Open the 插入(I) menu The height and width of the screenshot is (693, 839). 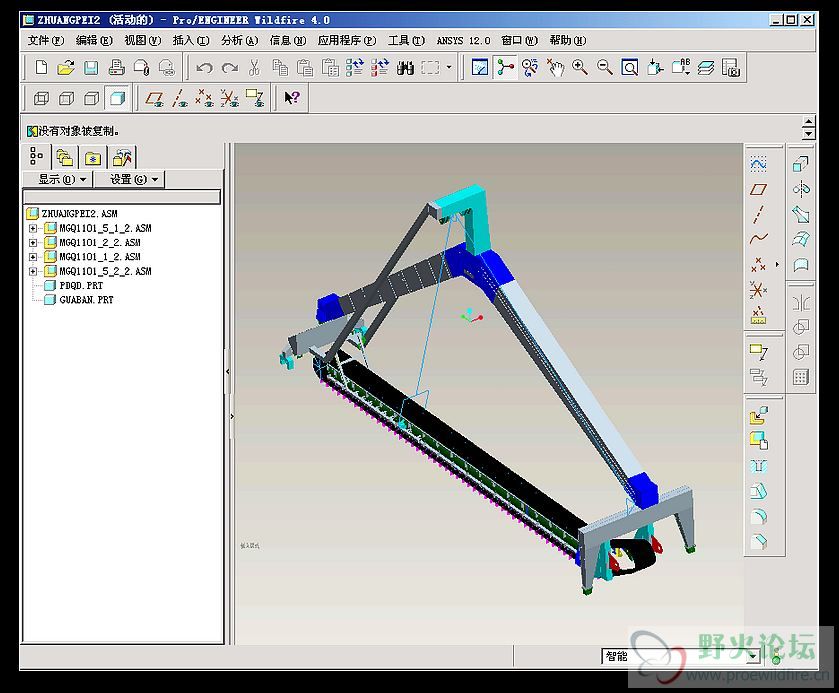pyautogui.click(x=190, y=41)
